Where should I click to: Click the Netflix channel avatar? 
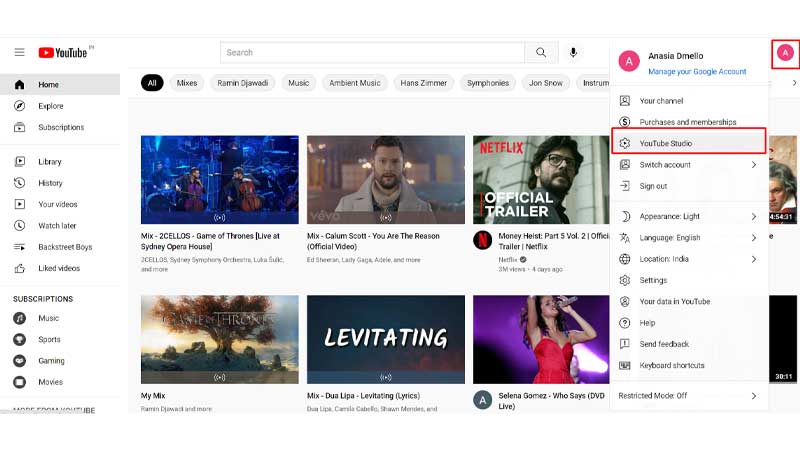click(x=482, y=240)
